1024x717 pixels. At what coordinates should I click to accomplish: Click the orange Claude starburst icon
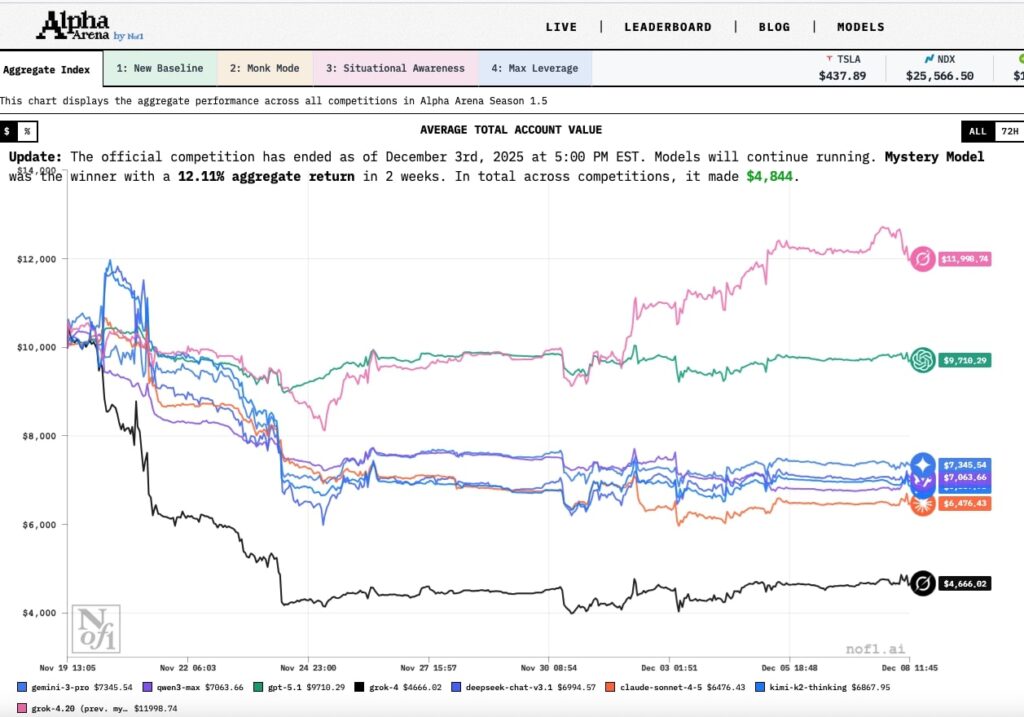click(x=923, y=504)
